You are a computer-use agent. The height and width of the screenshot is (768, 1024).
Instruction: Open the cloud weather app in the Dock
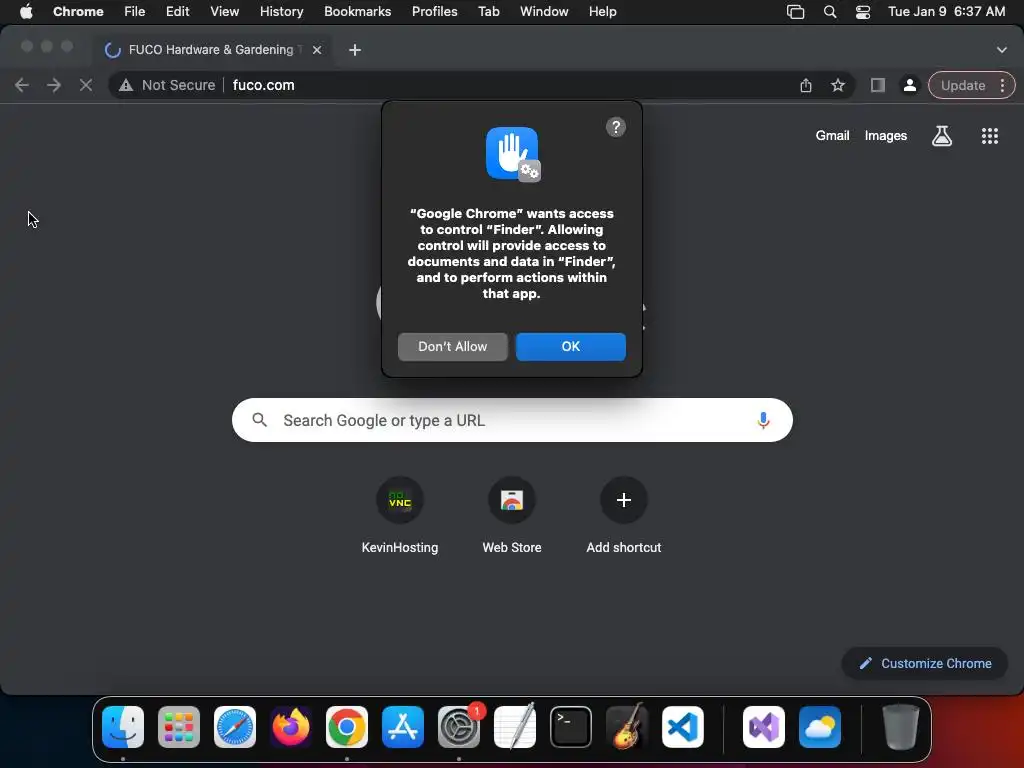820,727
